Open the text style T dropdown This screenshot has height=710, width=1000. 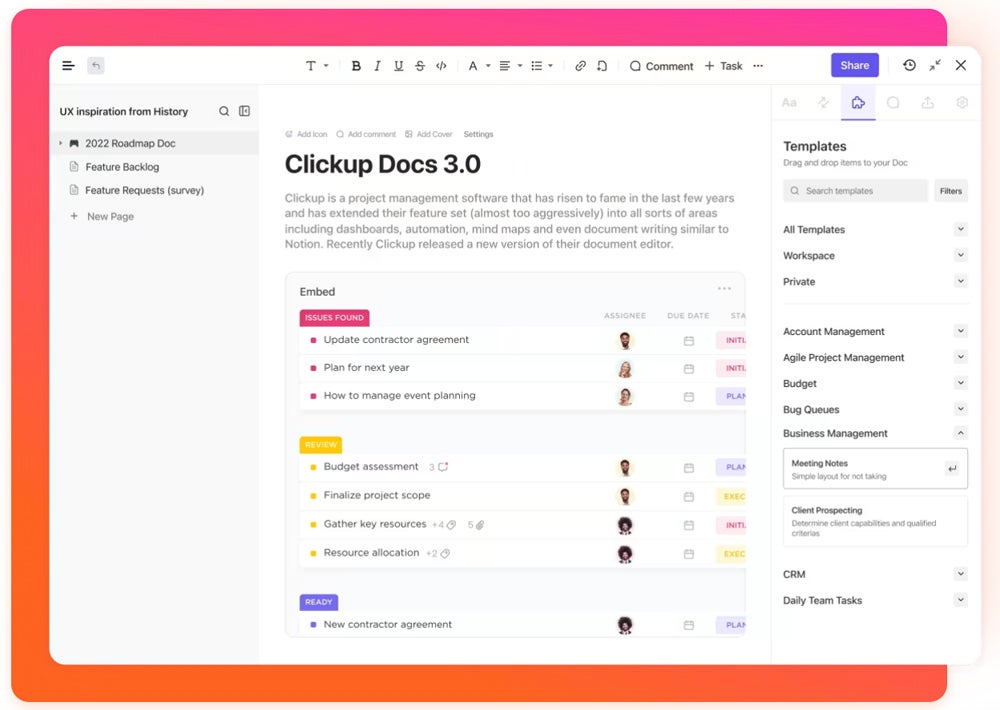click(316, 66)
